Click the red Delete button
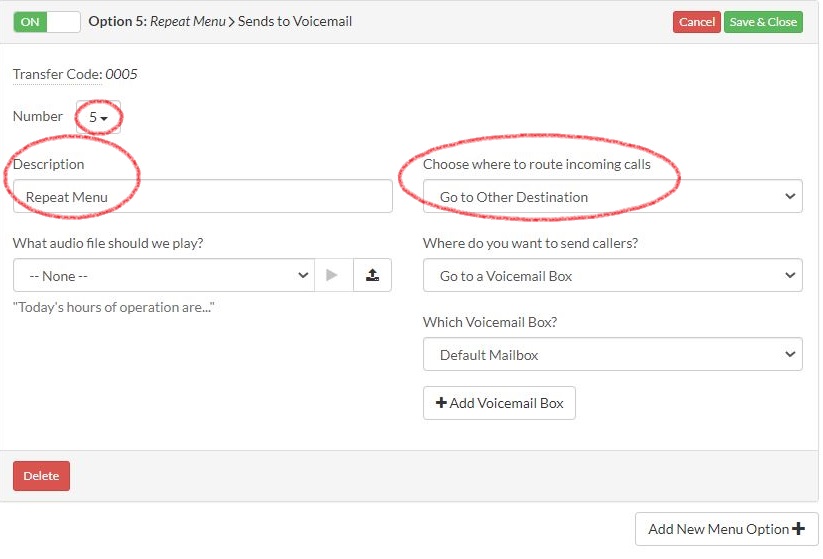Image resolution: width=823 pixels, height=559 pixels. (41, 476)
